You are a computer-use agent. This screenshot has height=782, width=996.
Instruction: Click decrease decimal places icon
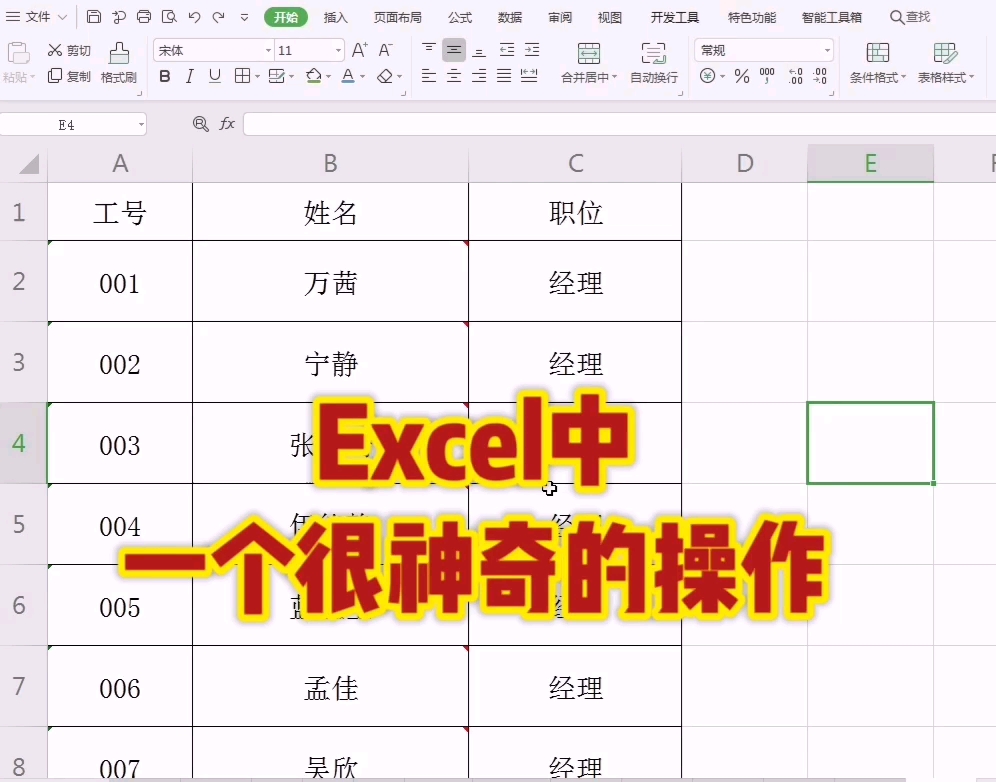click(x=820, y=76)
